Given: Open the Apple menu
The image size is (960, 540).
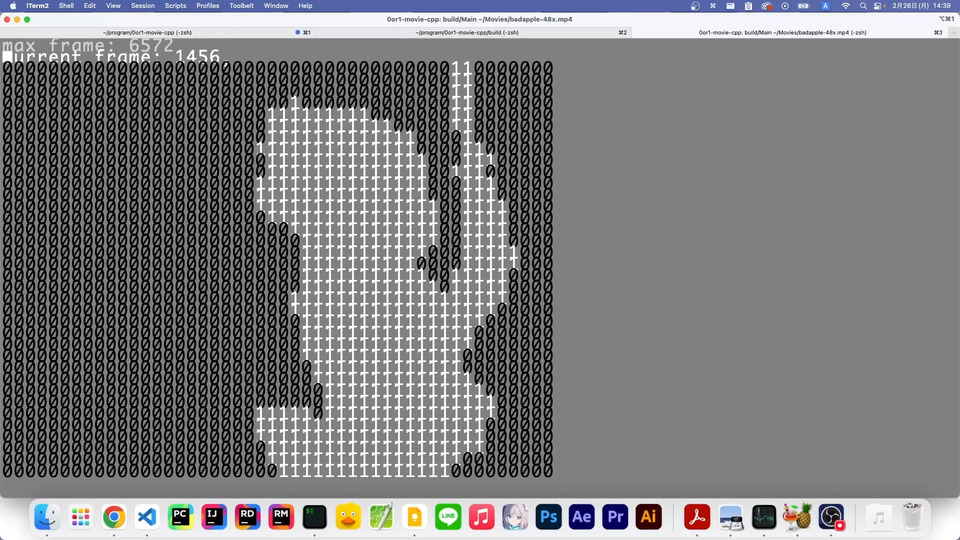Looking at the screenshot, I should [x=13, y=6].
